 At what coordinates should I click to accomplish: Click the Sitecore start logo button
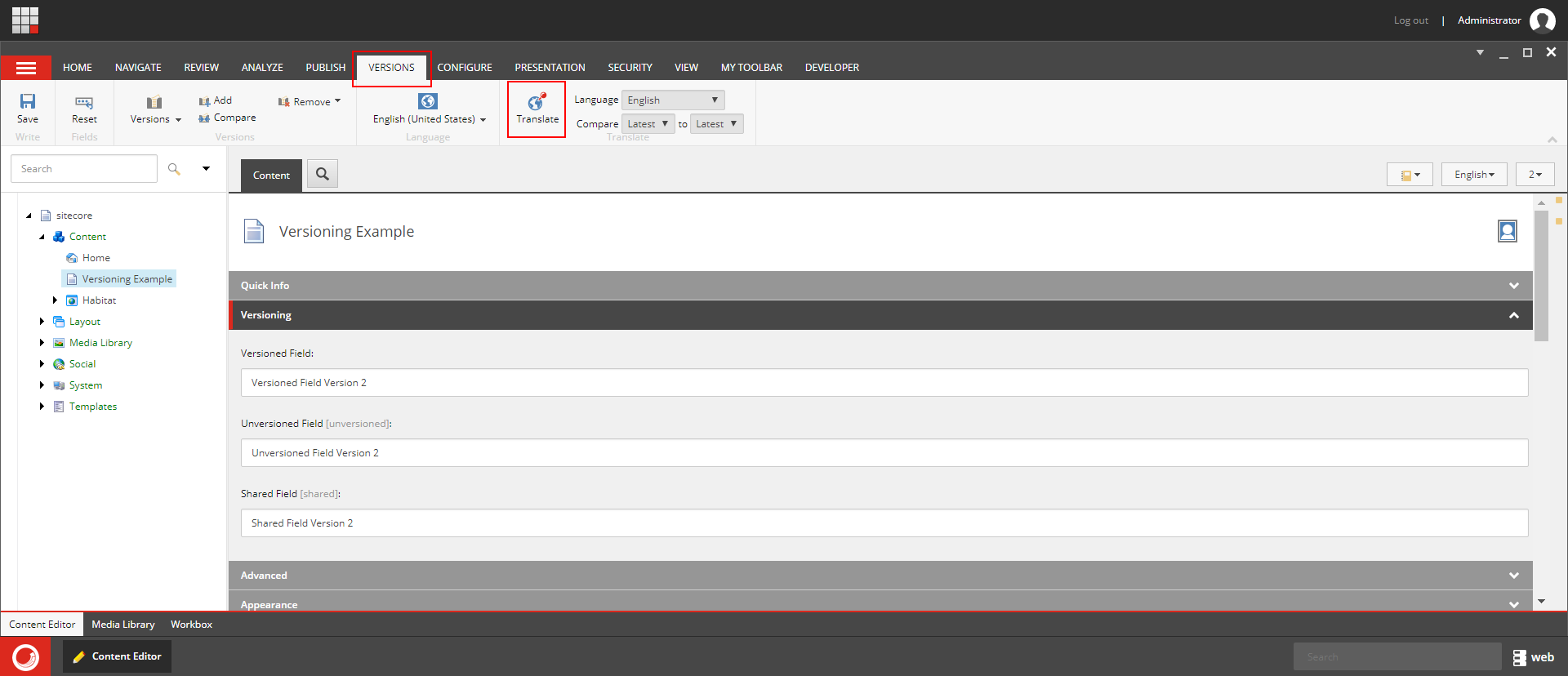coord(25,656)
